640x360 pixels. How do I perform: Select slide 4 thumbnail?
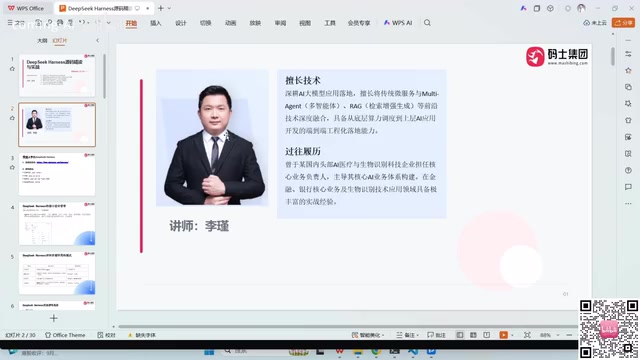coord(57,223)
